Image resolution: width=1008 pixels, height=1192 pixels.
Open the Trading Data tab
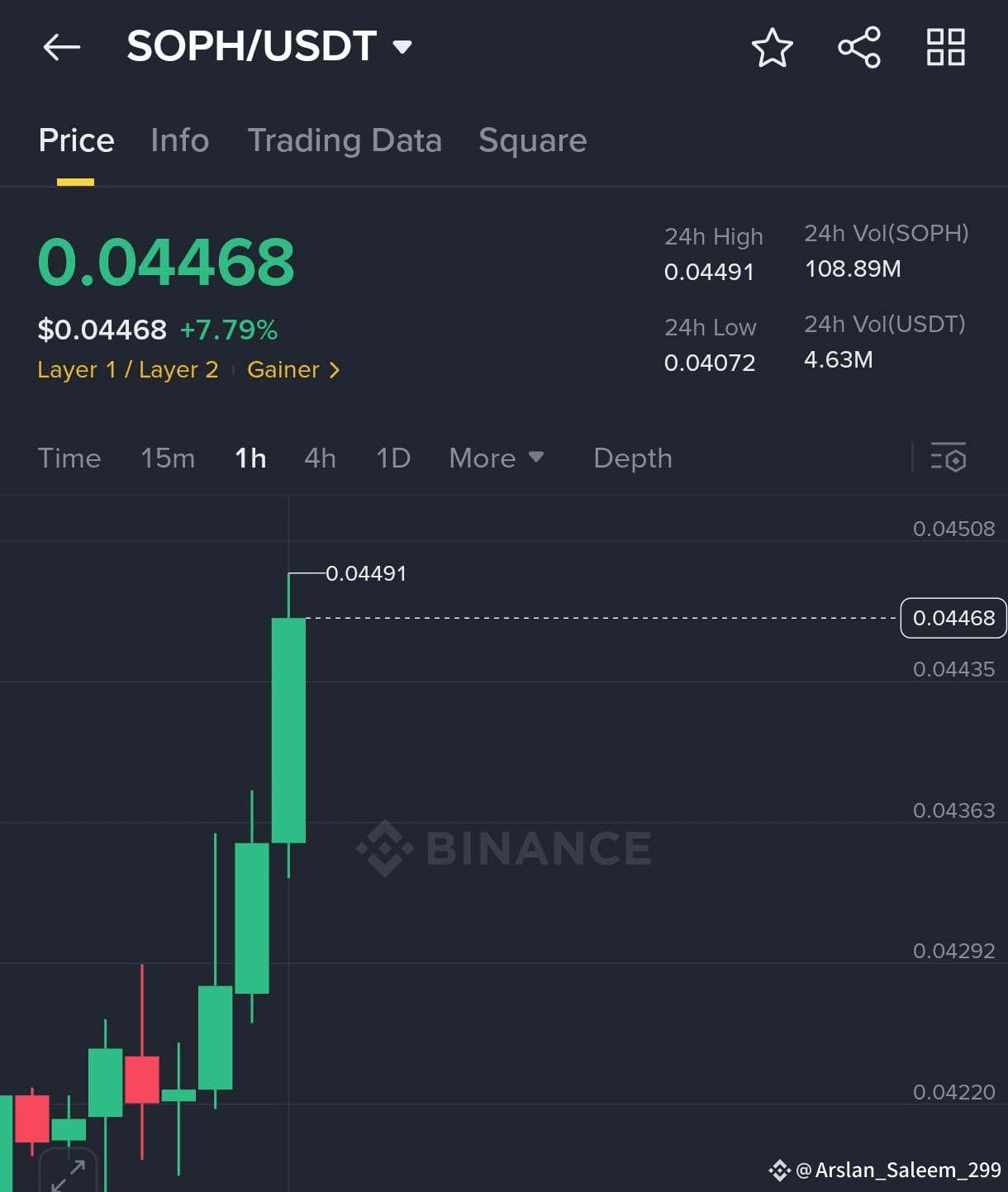[x=345, y=140]
